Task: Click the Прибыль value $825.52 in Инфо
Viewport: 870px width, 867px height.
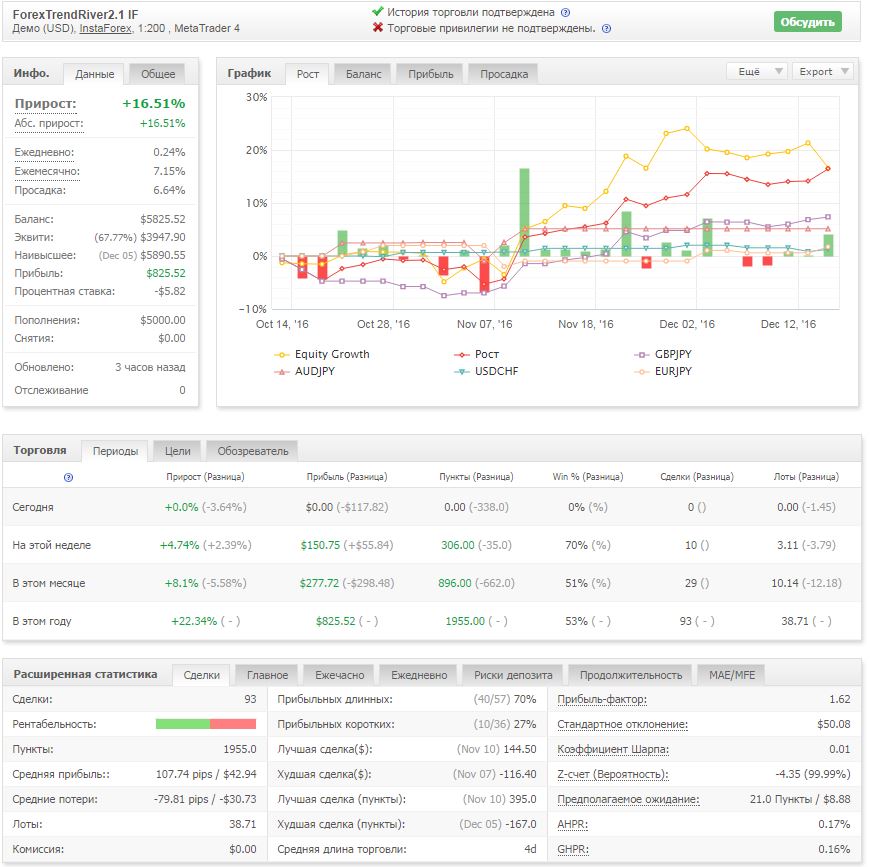Action: (166, 273)
